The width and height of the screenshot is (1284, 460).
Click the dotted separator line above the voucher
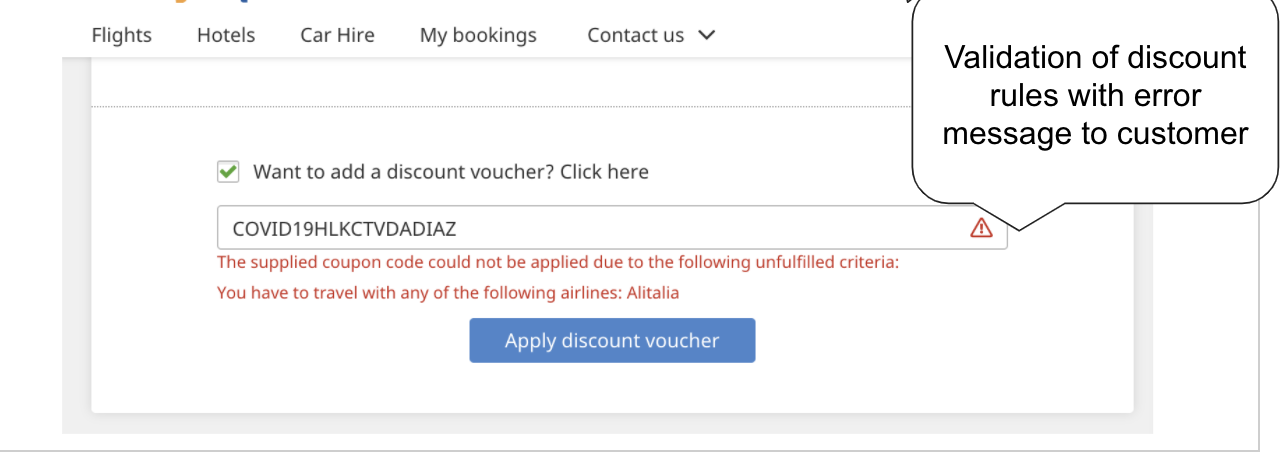501,106
